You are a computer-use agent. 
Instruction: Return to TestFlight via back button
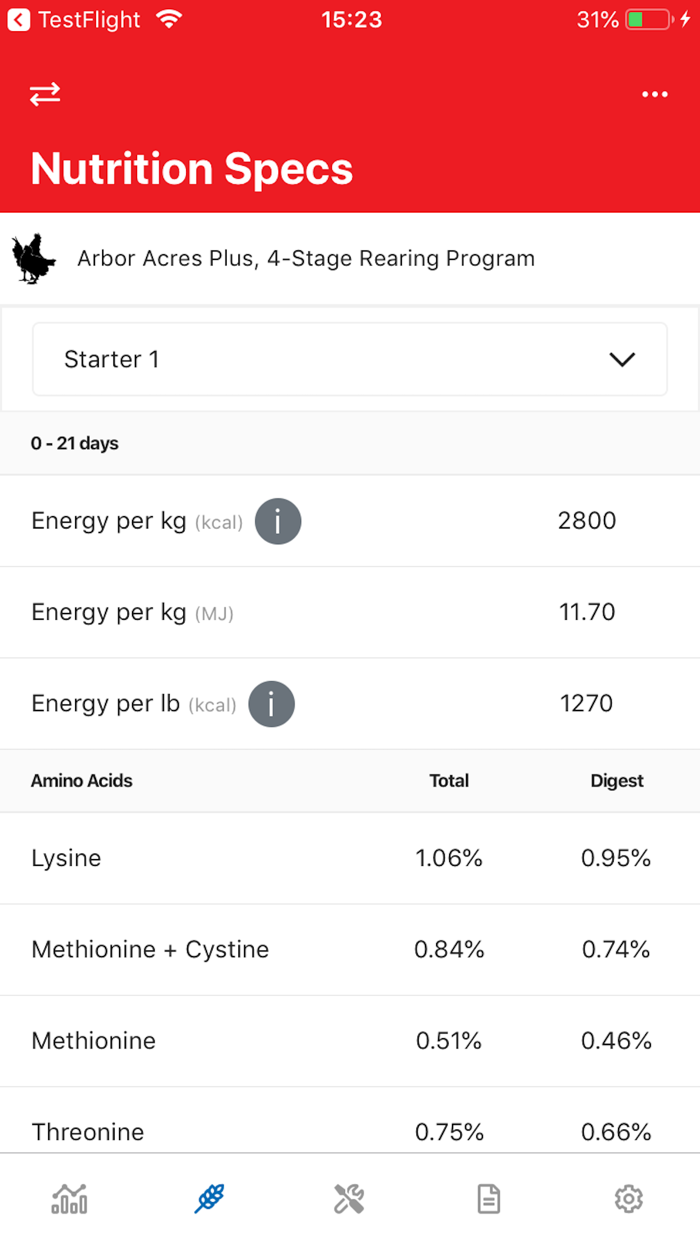[x=19, y=19]
